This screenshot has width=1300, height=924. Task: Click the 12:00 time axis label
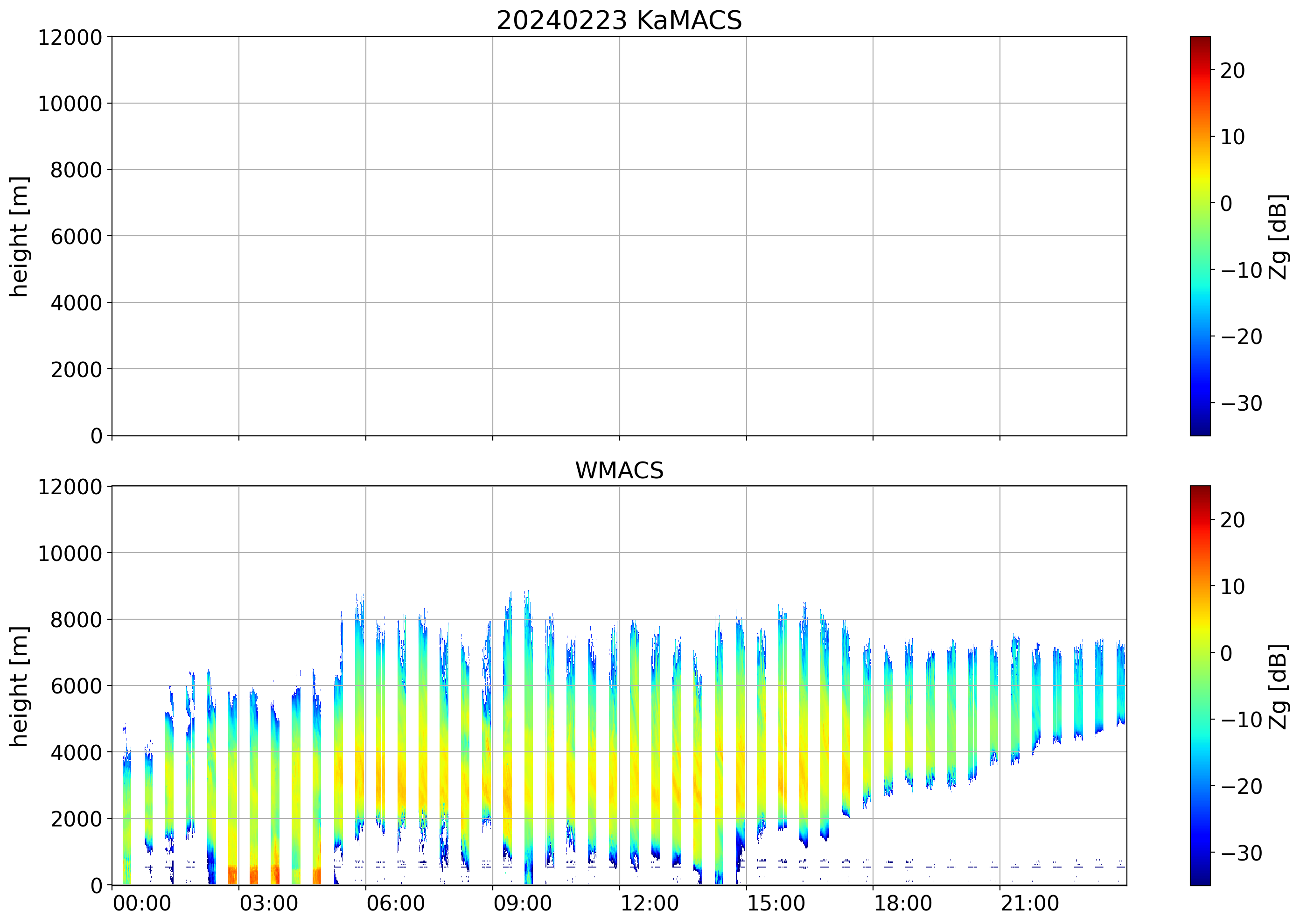649,903
